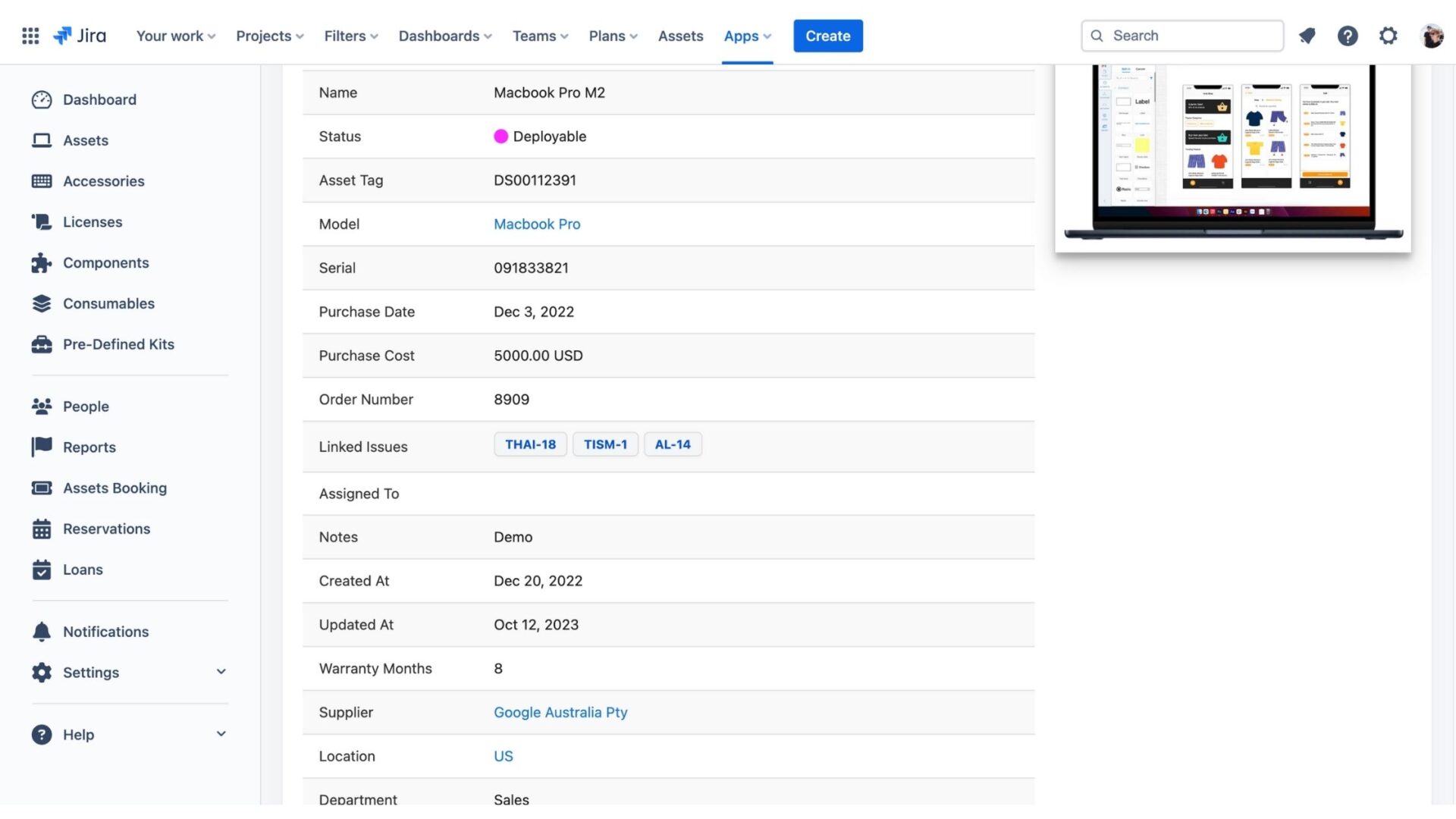Image resolution: width=1456 pixels, height=819 pixels.
Task: Go to Loans in the sidebar
Action: (x=83, y=570)
